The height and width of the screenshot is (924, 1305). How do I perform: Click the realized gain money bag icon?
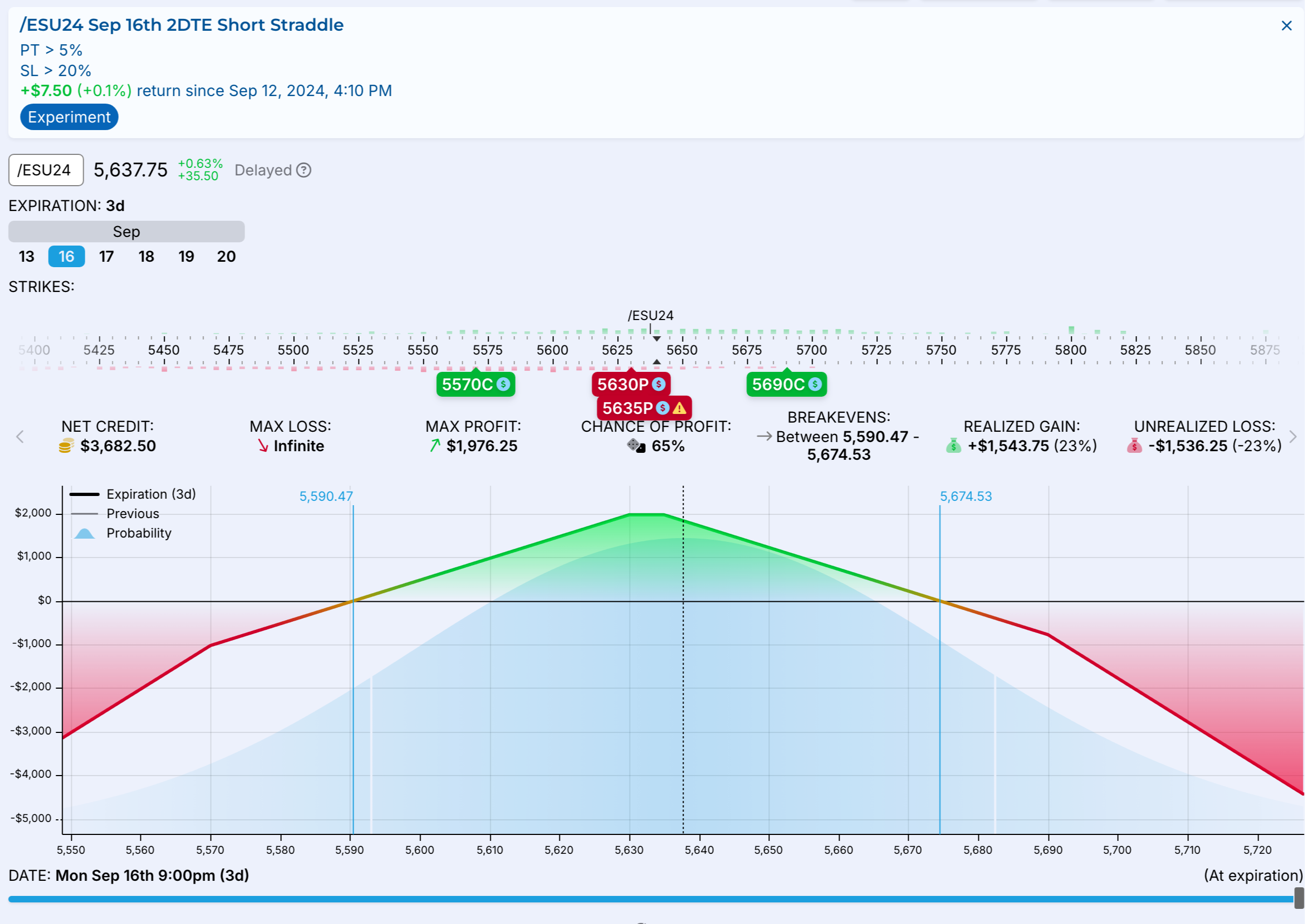click(954, 446)
